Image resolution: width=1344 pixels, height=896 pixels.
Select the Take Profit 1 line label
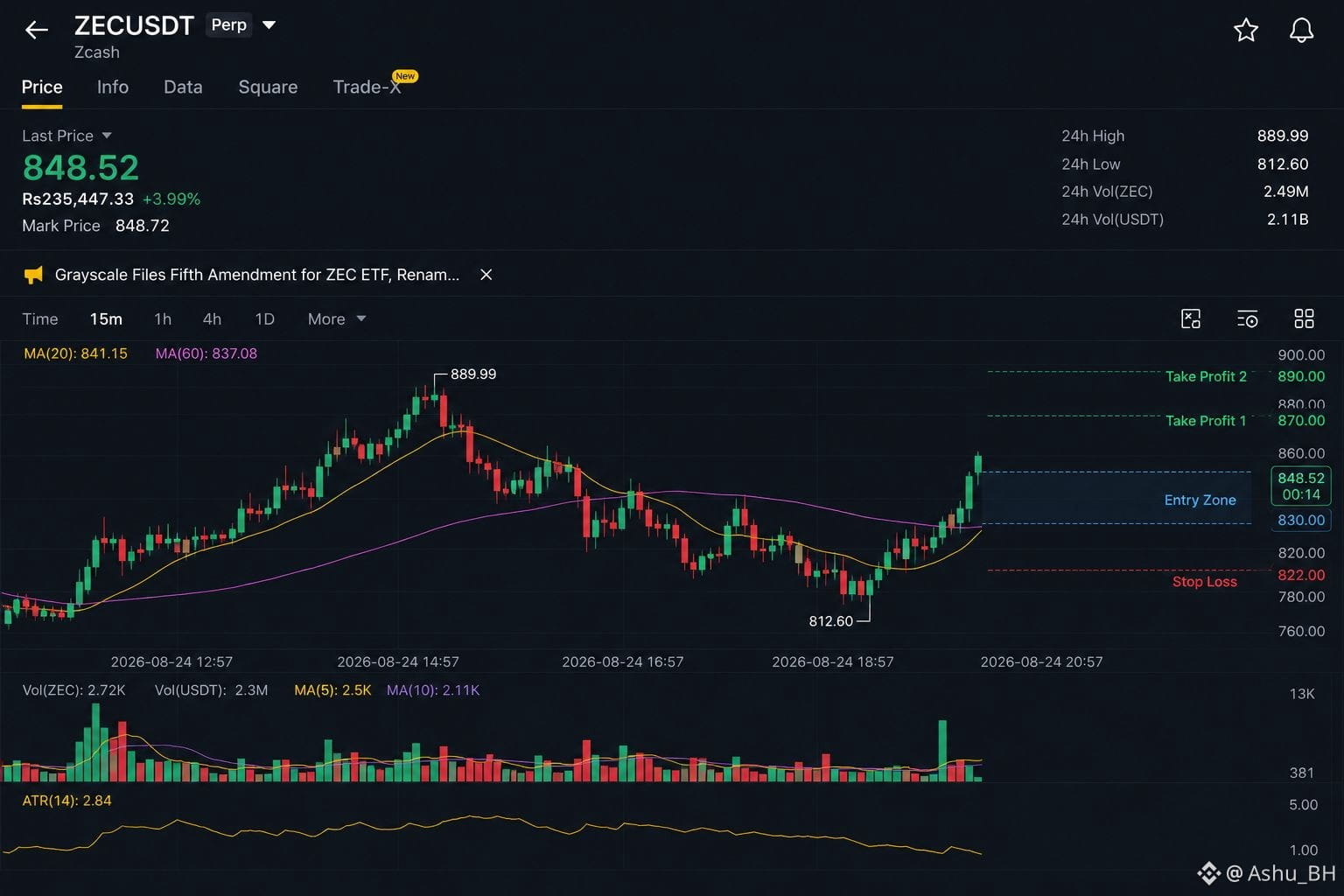tap(1206, 421)
